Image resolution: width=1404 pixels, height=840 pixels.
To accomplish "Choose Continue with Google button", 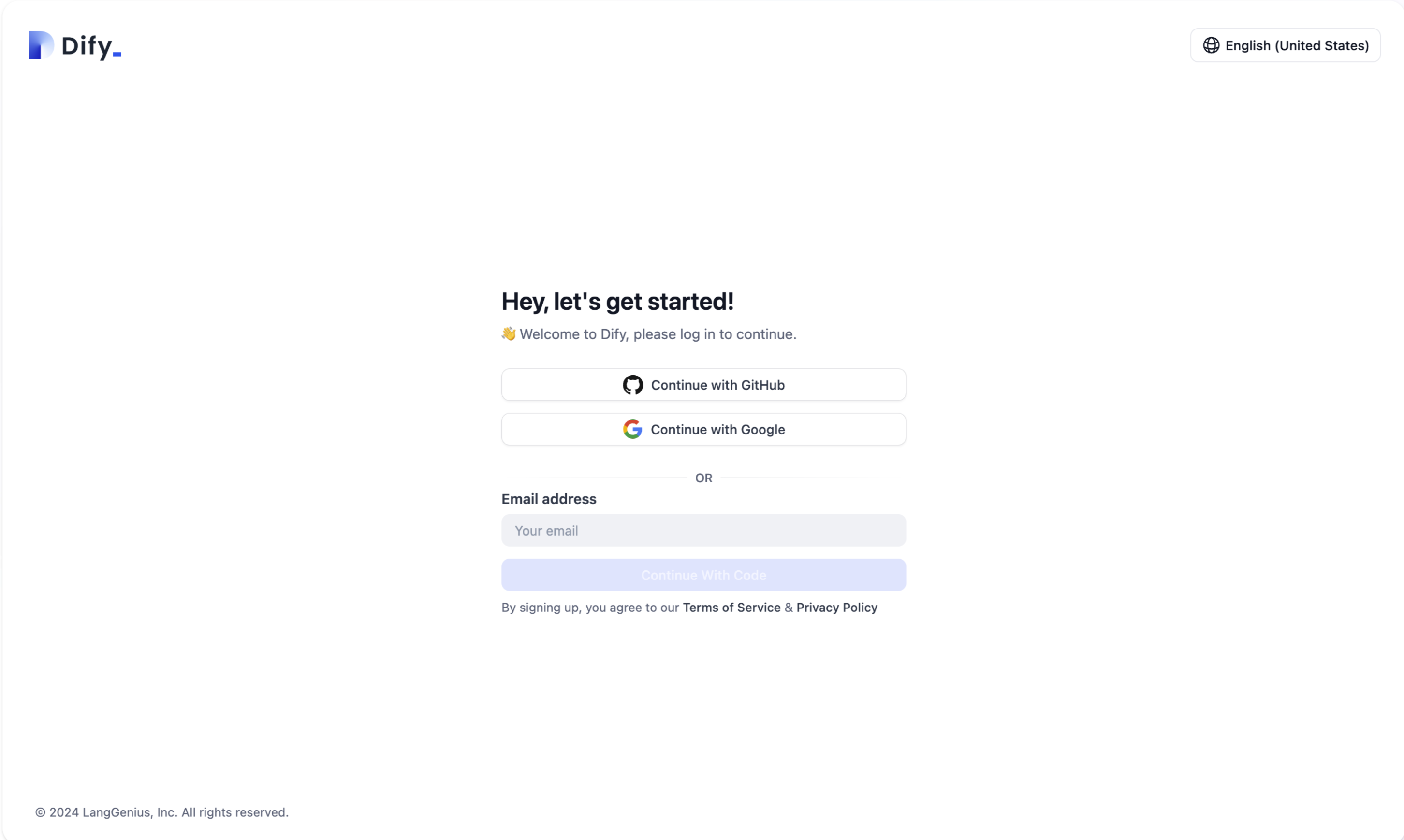I will click(704, 430).
